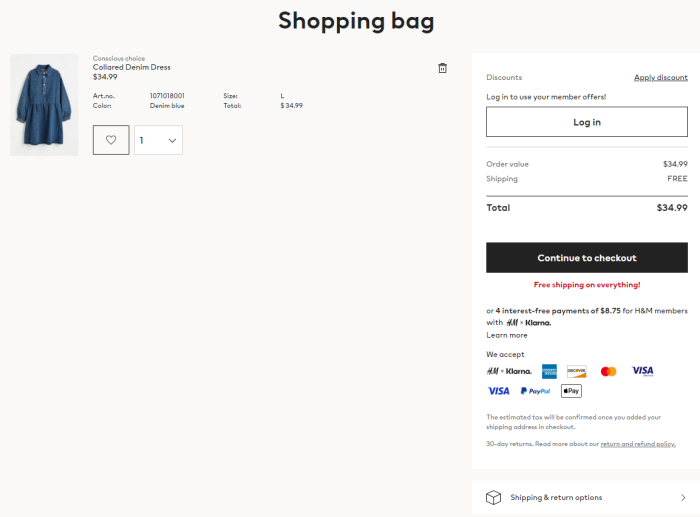Click article number 1071018001

pos(167,96)
